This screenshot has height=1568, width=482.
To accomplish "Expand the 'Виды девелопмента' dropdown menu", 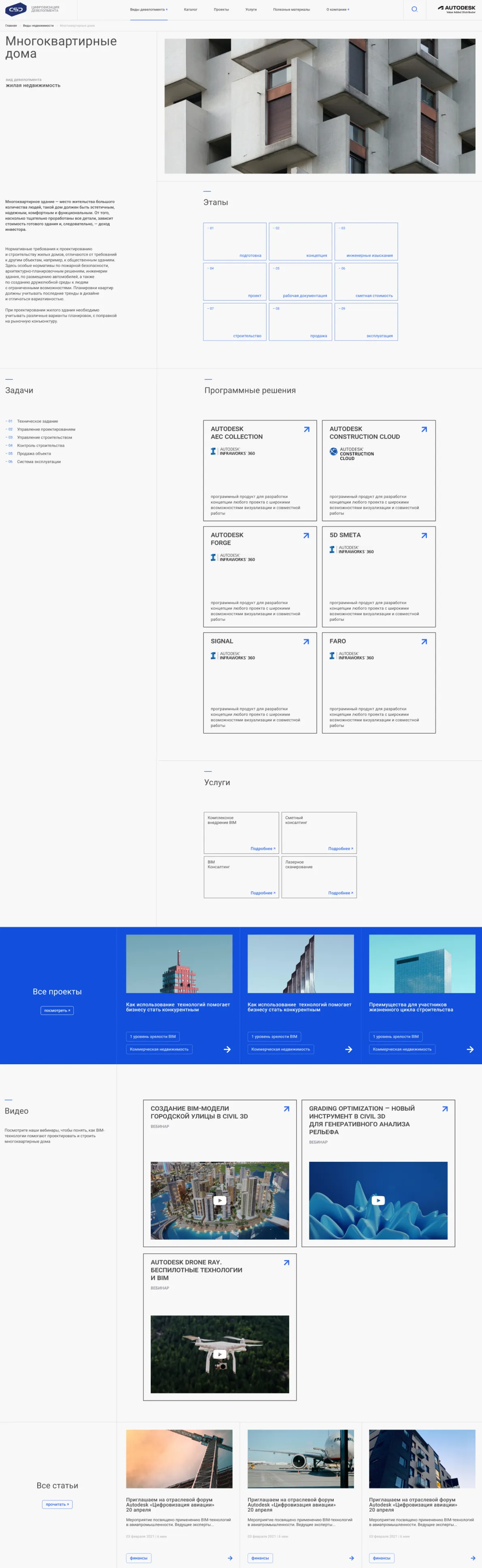I will pos(149,10).
